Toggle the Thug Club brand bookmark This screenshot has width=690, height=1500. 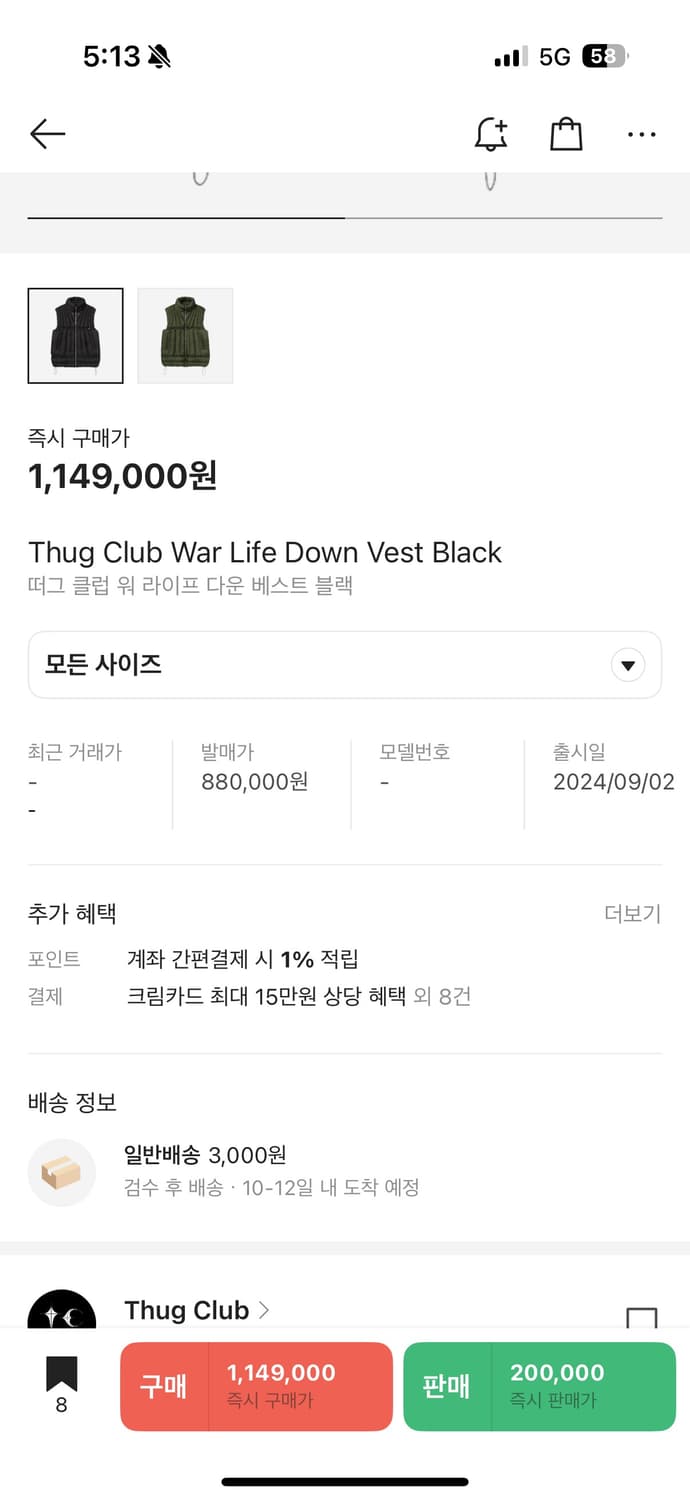tap(641, 1318)
